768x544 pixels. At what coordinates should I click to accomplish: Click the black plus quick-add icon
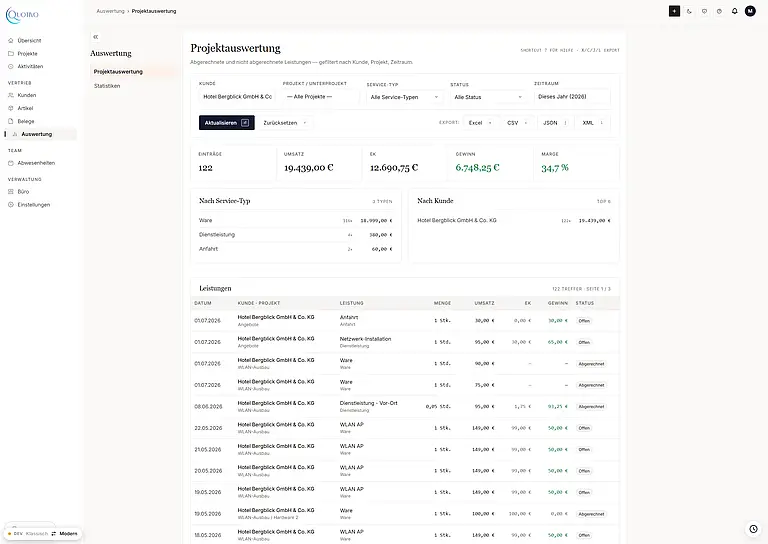674,11
